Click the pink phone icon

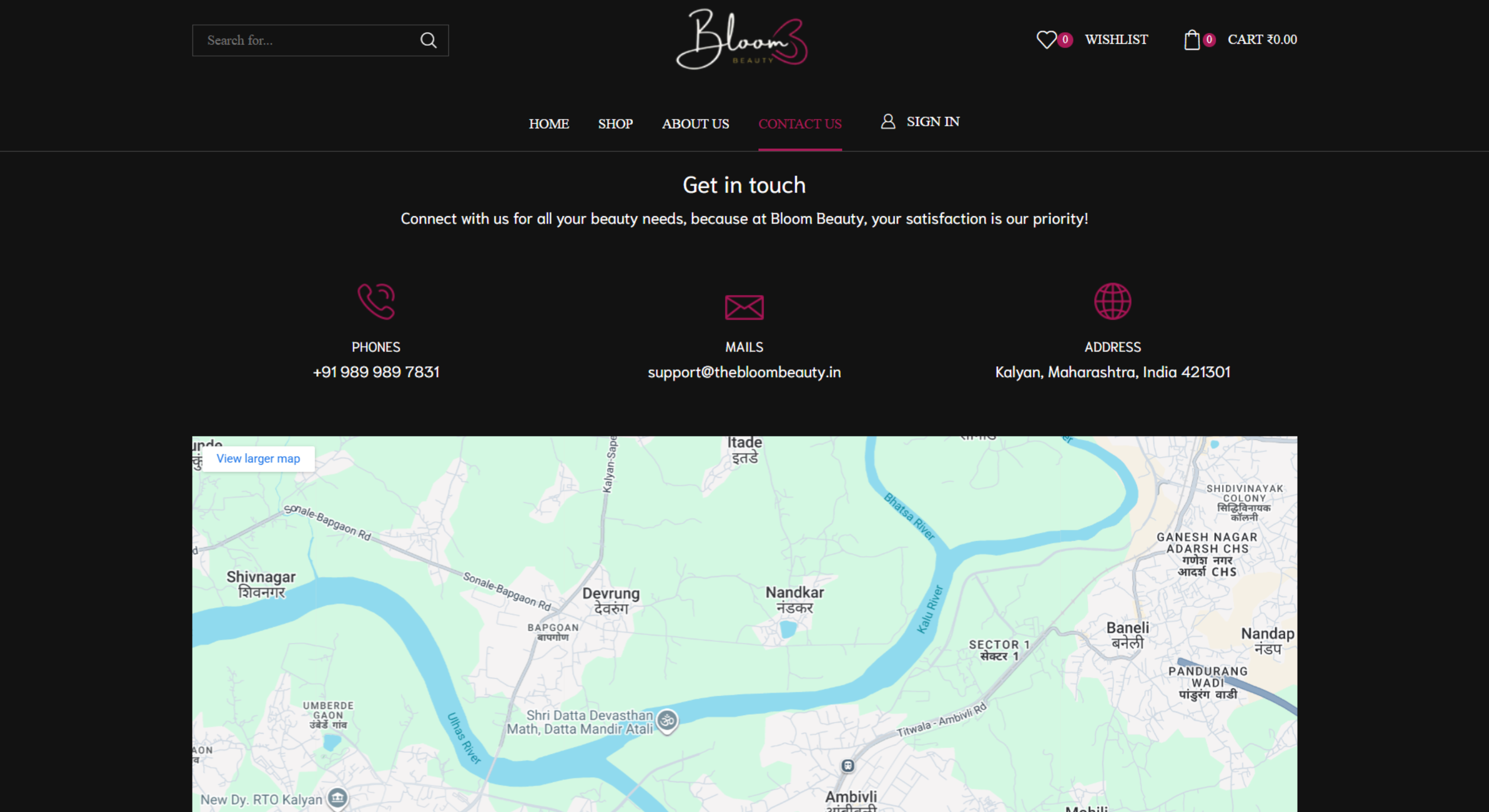pos(376,301)
